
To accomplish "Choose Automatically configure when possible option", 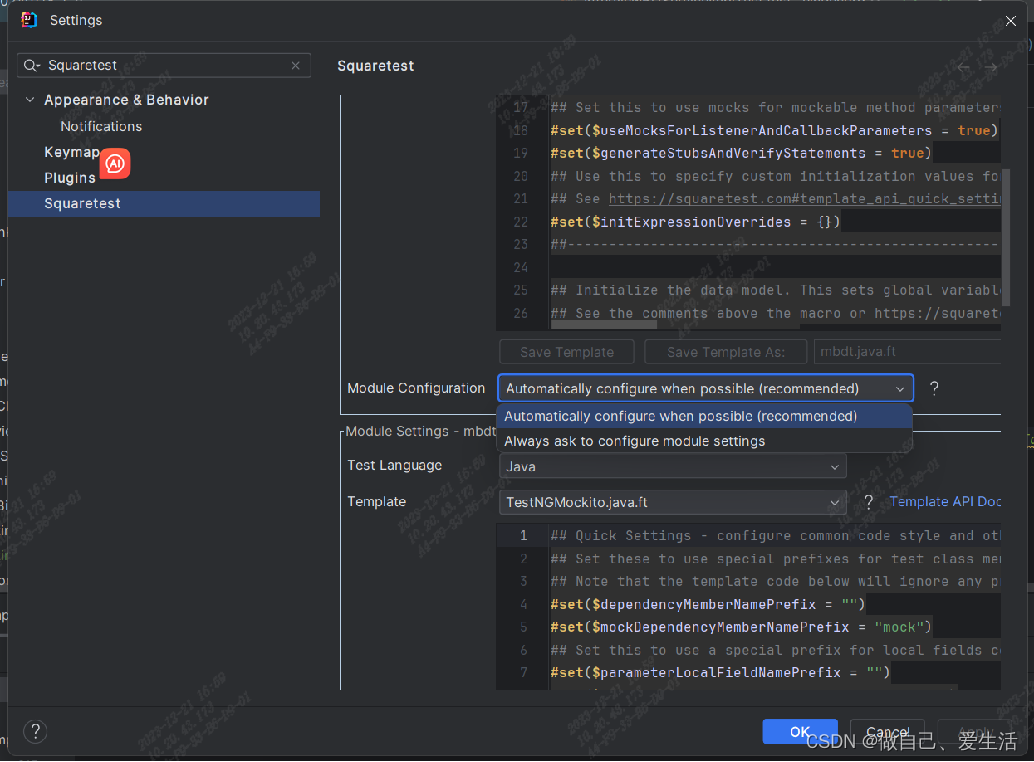I will pyautogui.click(x=704, y=417).
